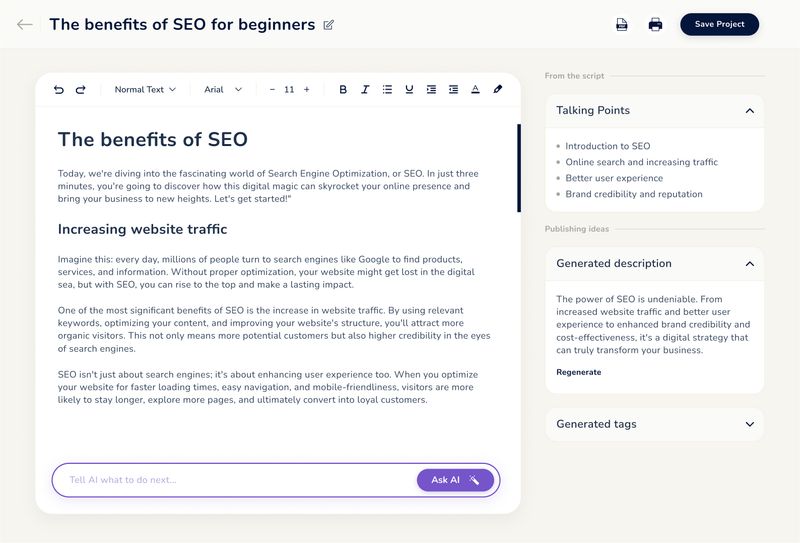Increase paragraph indent

tap(431, 90)
